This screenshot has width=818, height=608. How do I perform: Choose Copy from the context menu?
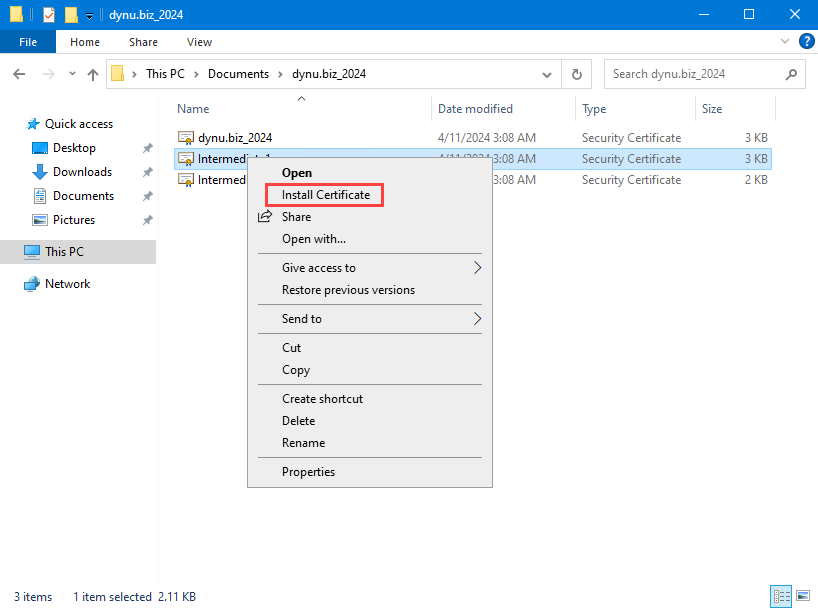point(296,370)
